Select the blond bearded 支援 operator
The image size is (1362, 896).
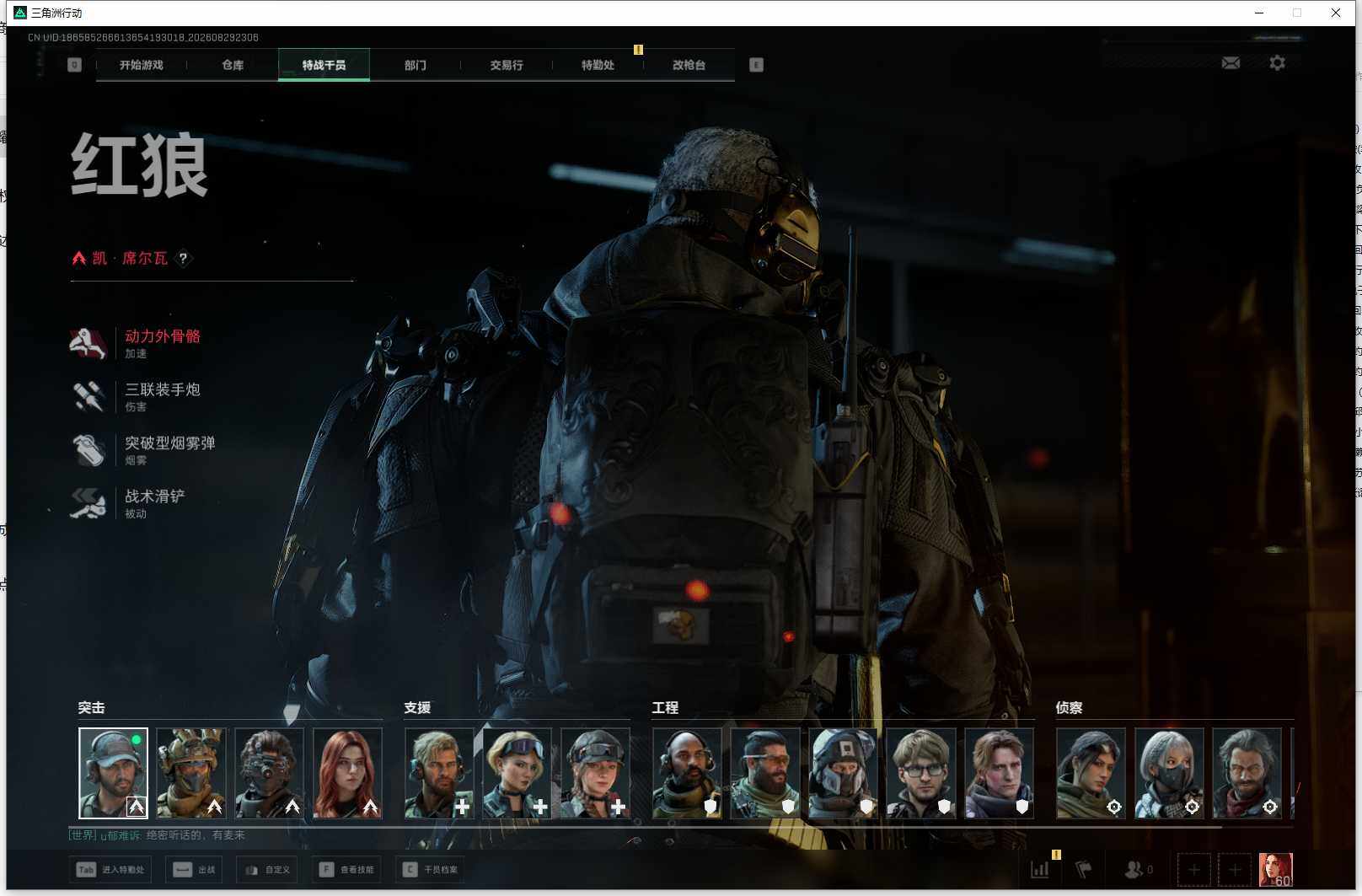[x=439, y=773]
